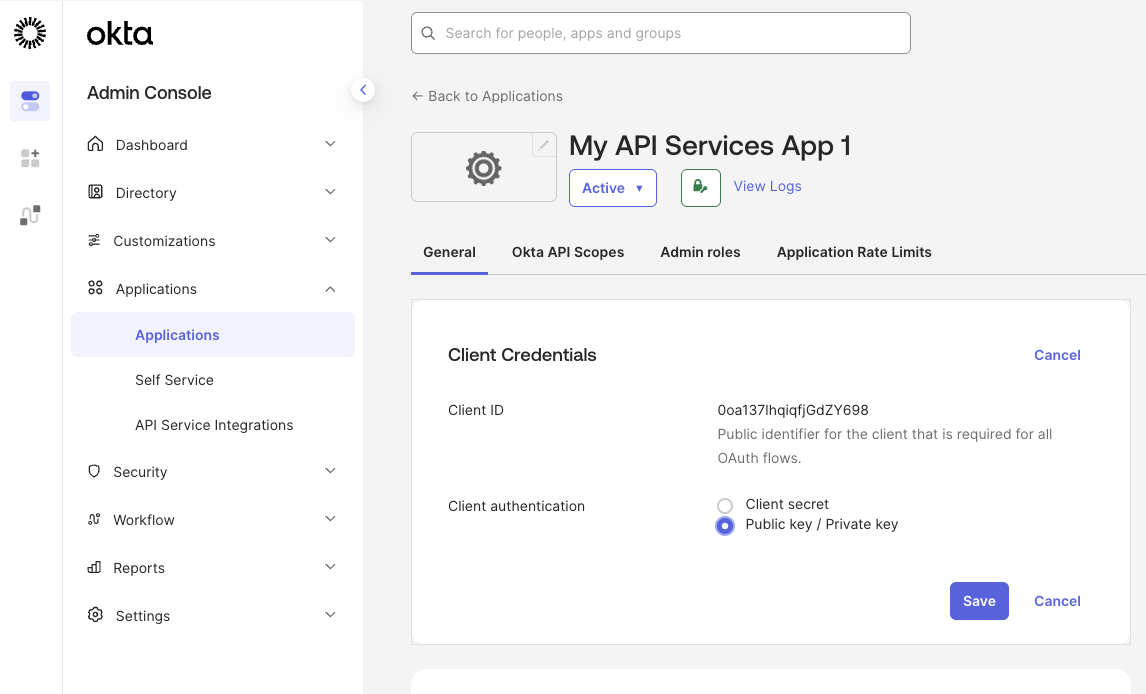The height and width of the screenshot is (694, 1146).
Task: Click the search magnifier icon
Action: tap(428, 33)
